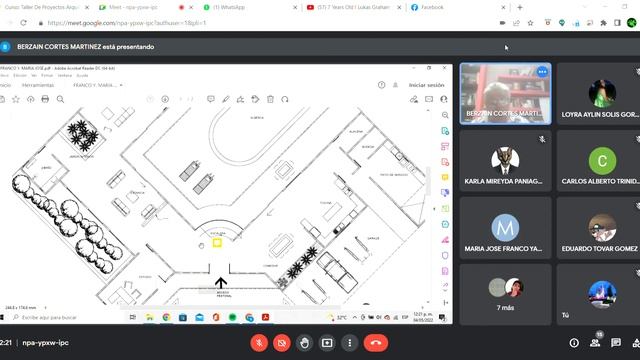
Task: Open the chat with everyone panel
Action: 616,343
